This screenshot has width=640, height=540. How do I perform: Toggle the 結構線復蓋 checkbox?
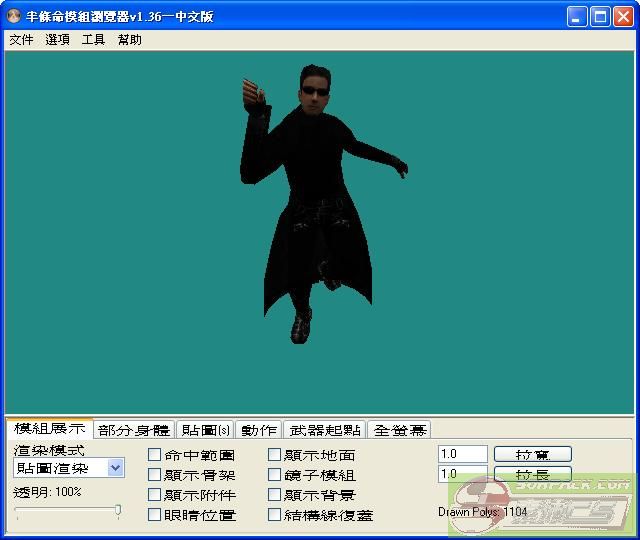[x=275, y=515]
